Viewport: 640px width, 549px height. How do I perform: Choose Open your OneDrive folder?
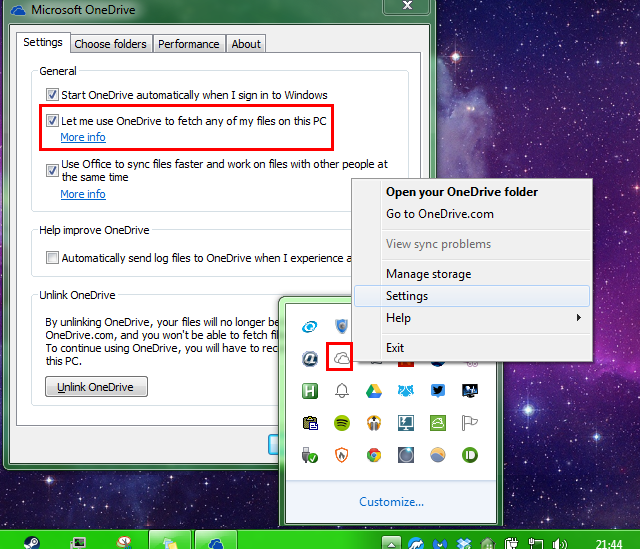pyautogui.click(x=462, y=192)
